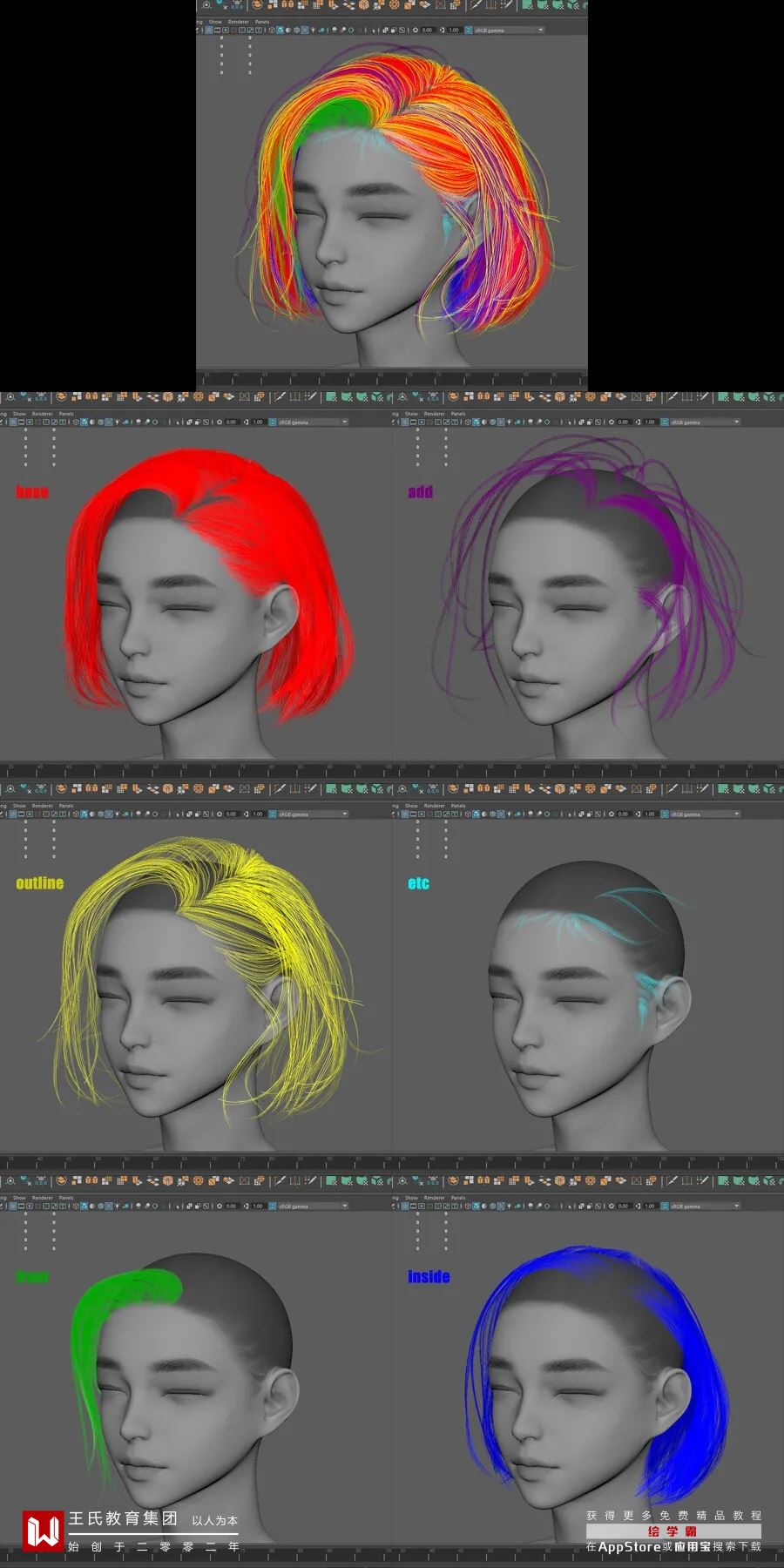
Task: Click gamma icon in outline viewport toolbar
Action: coord(247,814)
